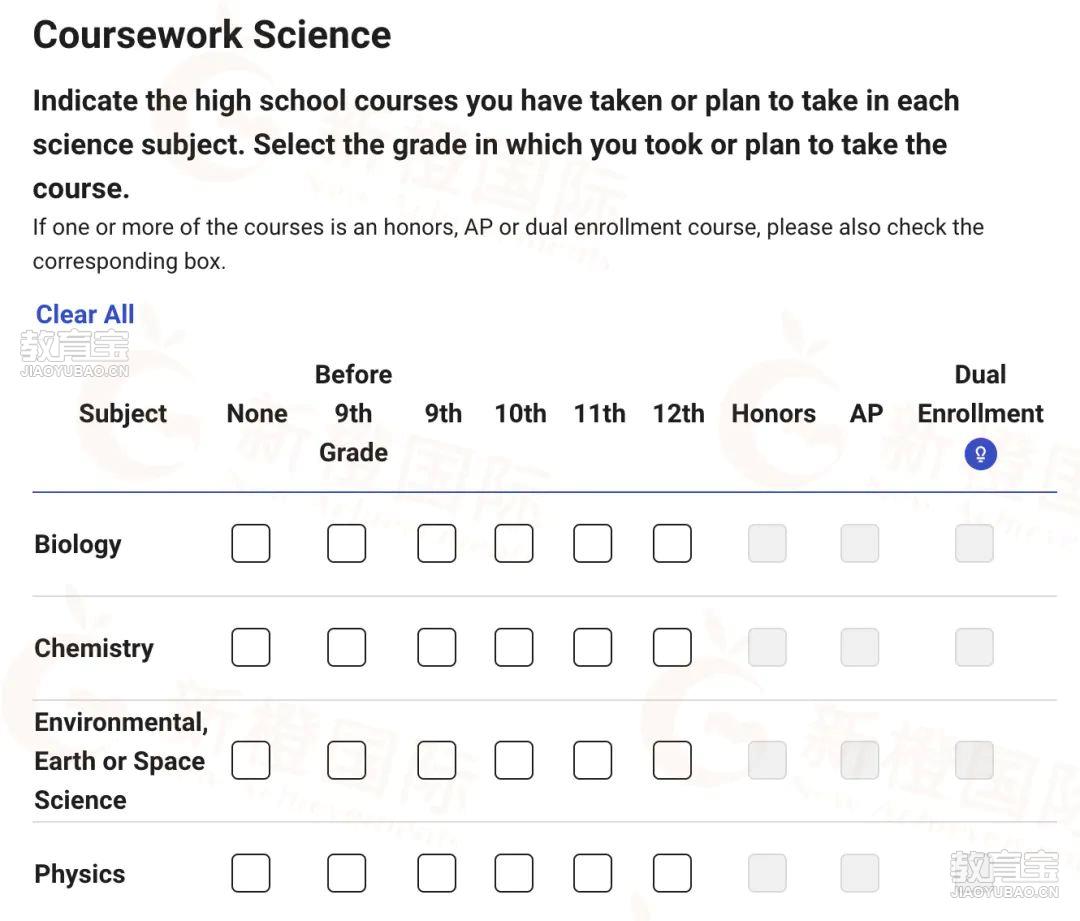Tick Chemistry 12th grade checkbox

click(x=672, y=648)
